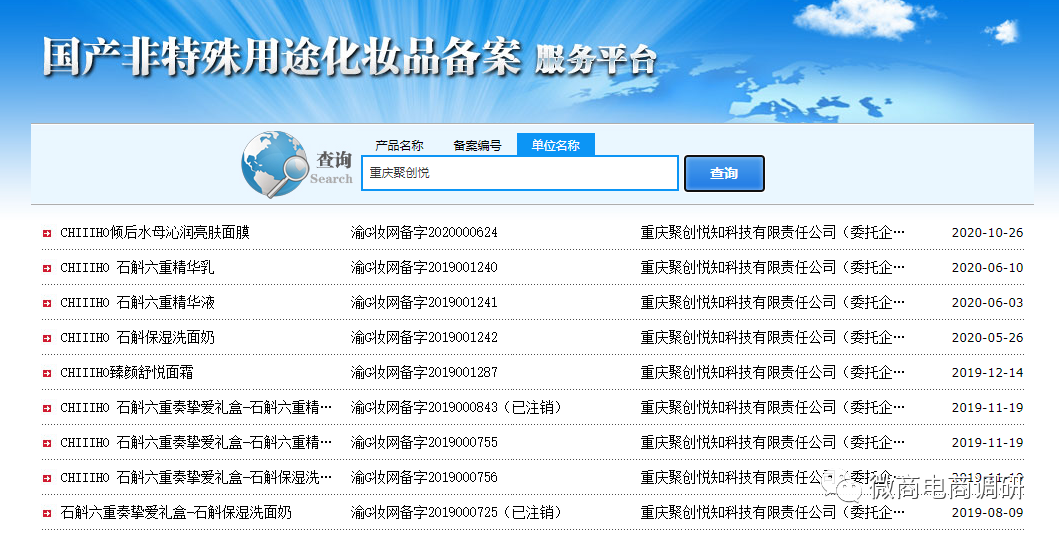1059x534 pixels.
Task: Click red bullet in the 2019000756 row
Action: click(47, 479)
